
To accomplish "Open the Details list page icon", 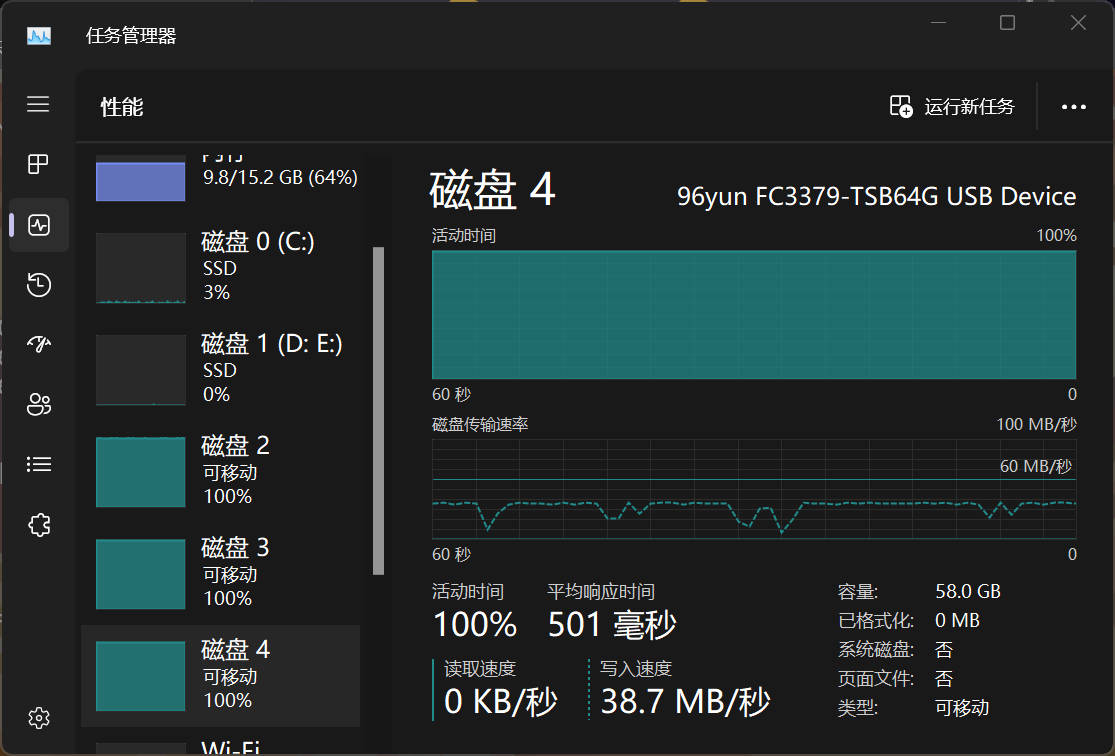I will [x=38, y=464].
